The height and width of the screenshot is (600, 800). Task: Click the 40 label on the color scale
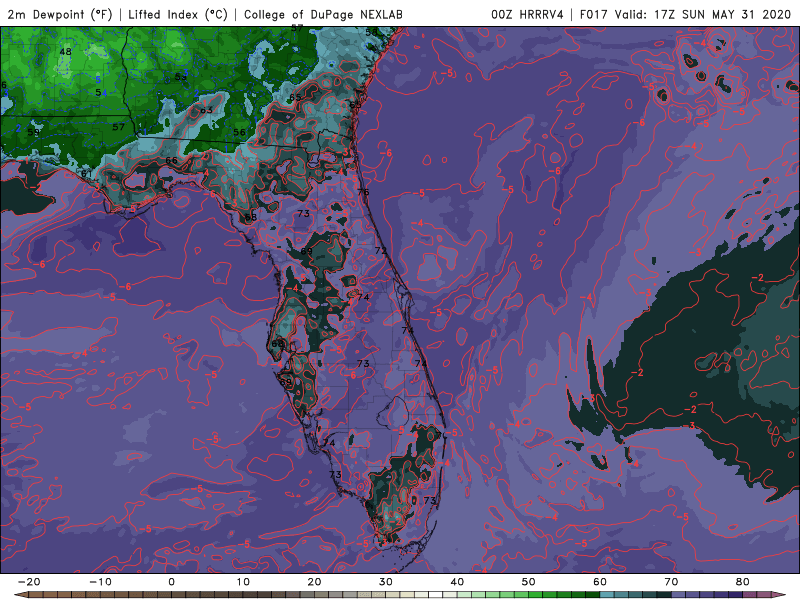pos(457,582)
